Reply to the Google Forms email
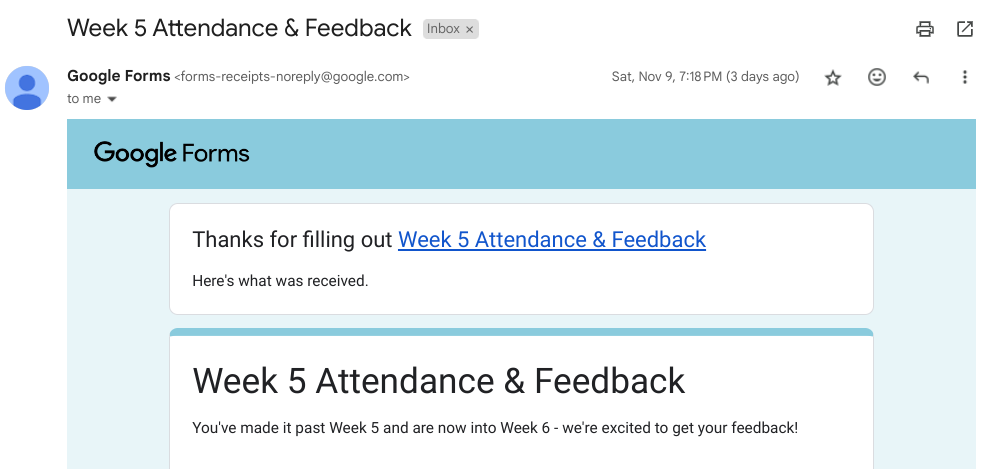Viewport: 987px width, 469px height. point(921,77)
